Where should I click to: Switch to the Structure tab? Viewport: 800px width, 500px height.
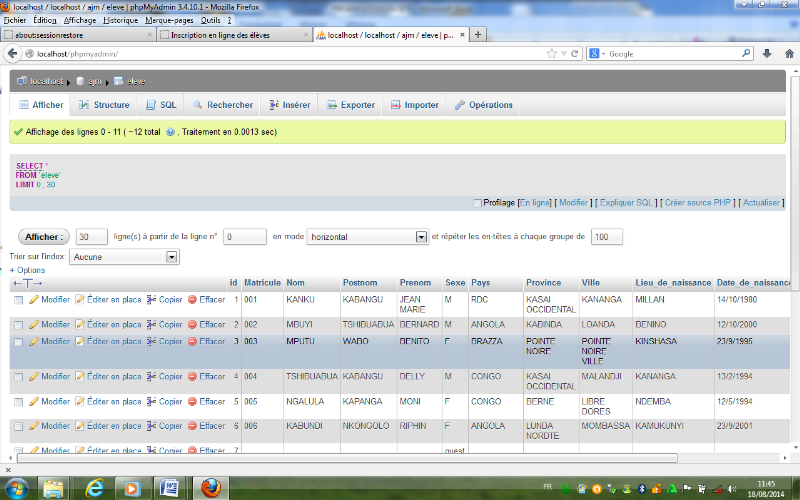[x=104, y=105]
